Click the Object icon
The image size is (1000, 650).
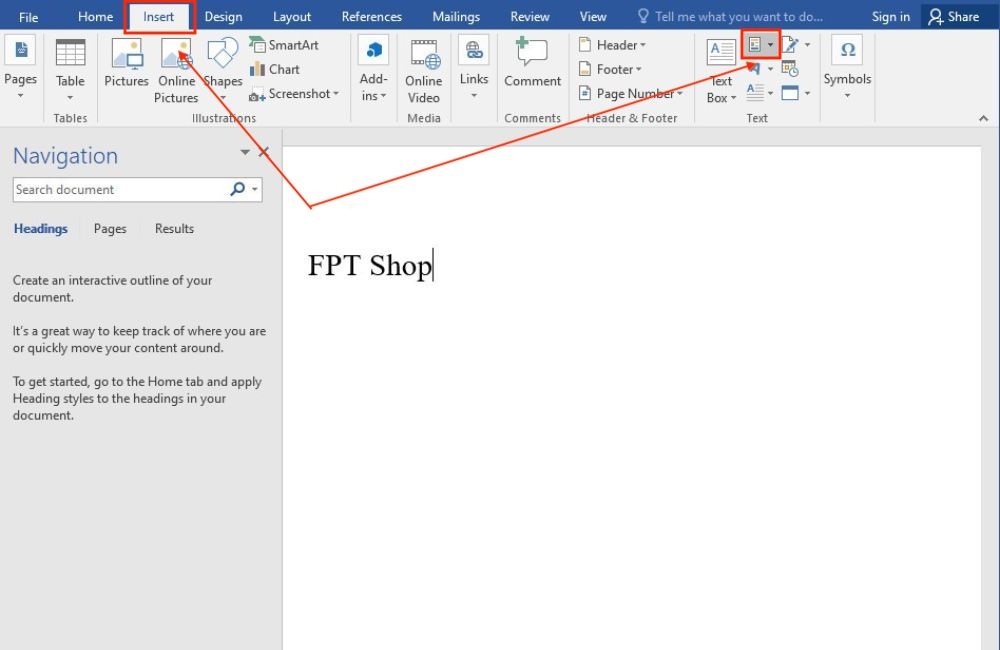click(x=790, y=93)
